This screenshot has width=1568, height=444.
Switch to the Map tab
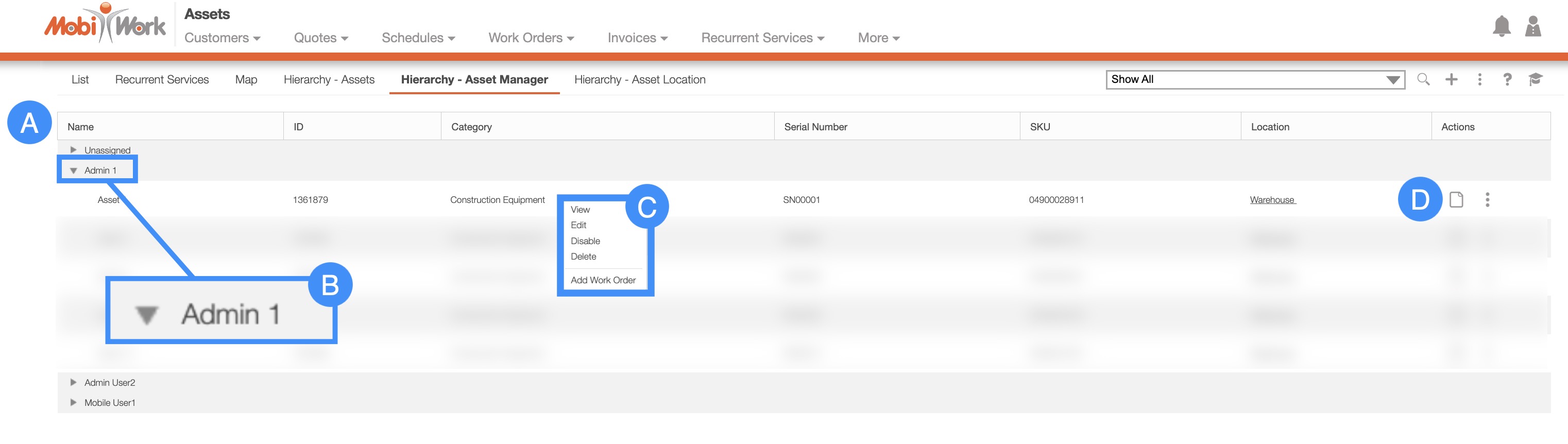[x=246, y=80]
